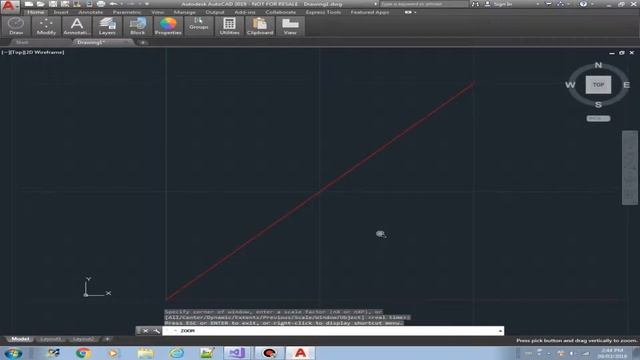
Task: Click the TOP face of ViewCube
Action: coord(598,85)
